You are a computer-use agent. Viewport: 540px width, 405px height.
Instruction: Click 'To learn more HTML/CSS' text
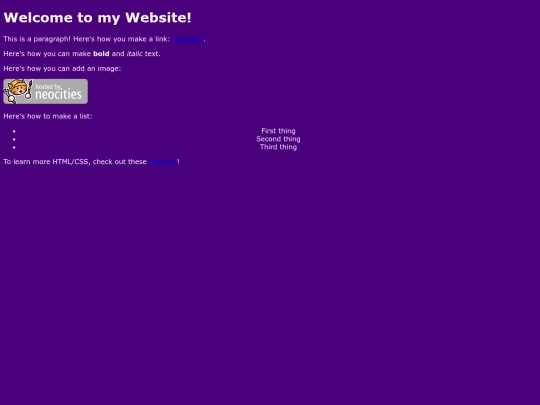tap(46, 162)
